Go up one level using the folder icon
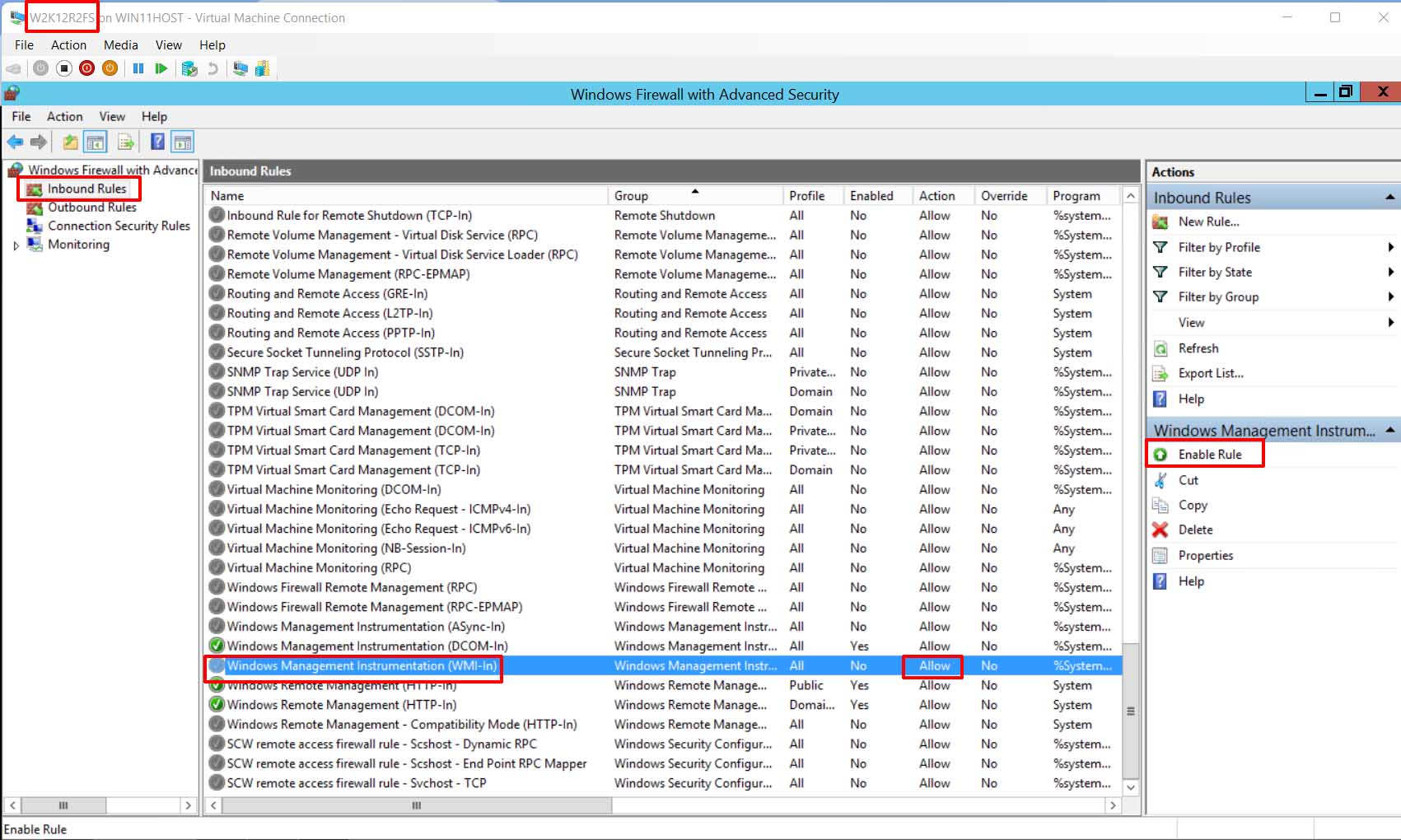 click(71, 142)
